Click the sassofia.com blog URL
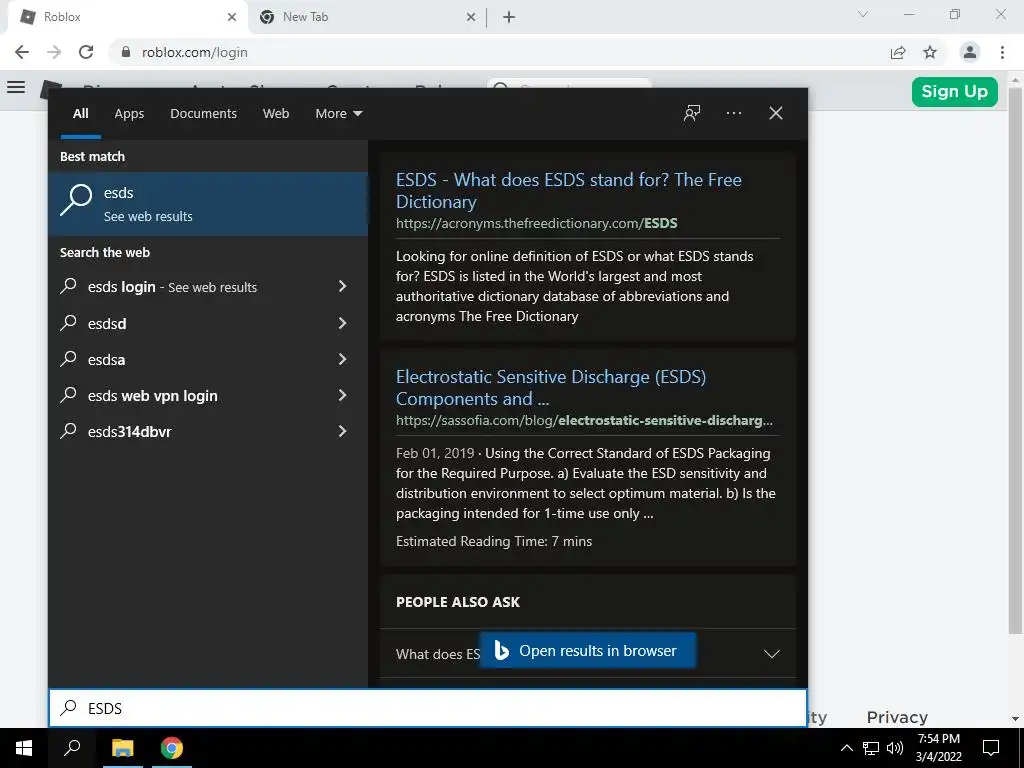Viewport: 1024px width, 768px height. pos(584,421)
